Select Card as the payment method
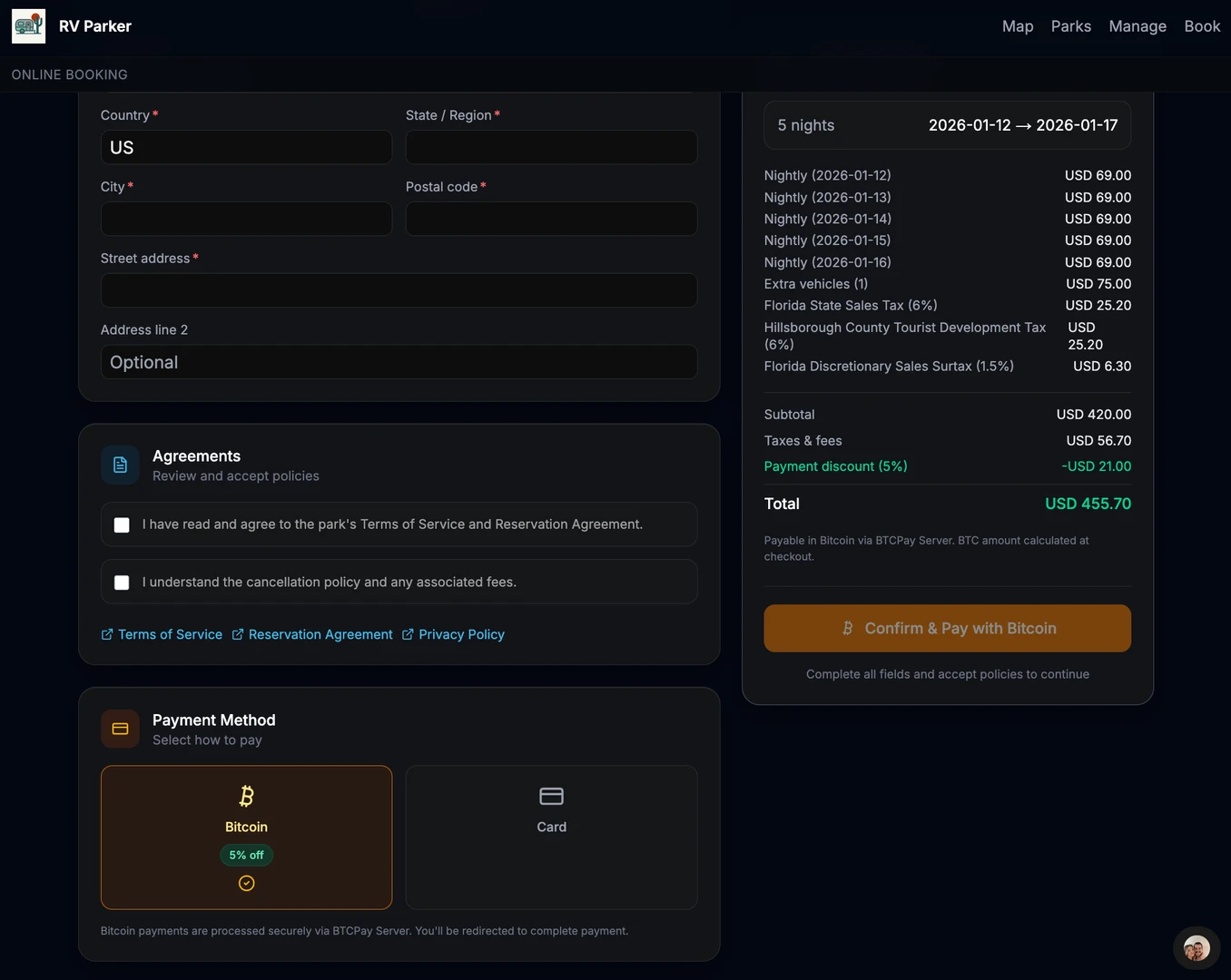Viewport: 1231px width, 980px height. tap(551, 837)
